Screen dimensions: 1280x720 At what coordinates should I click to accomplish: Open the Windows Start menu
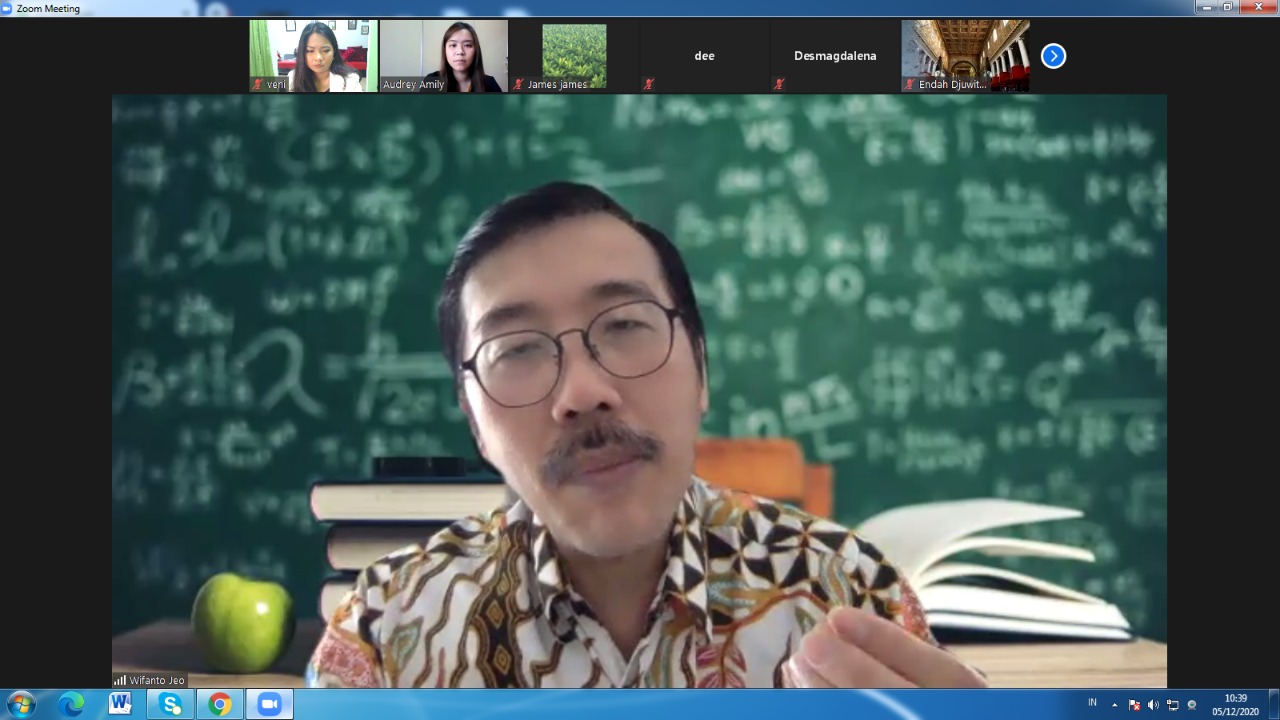click(x=20, y=705)
